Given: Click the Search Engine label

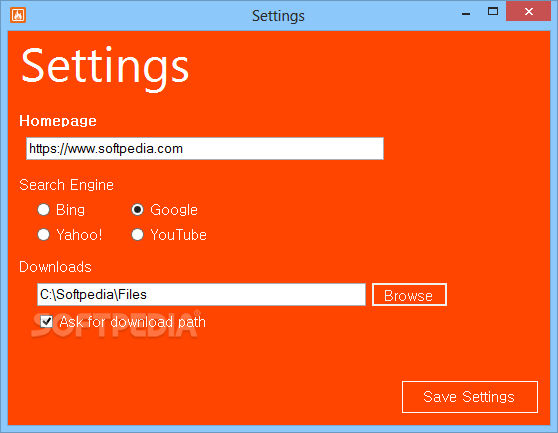Looking at the screenshot, I should point(67,185).
